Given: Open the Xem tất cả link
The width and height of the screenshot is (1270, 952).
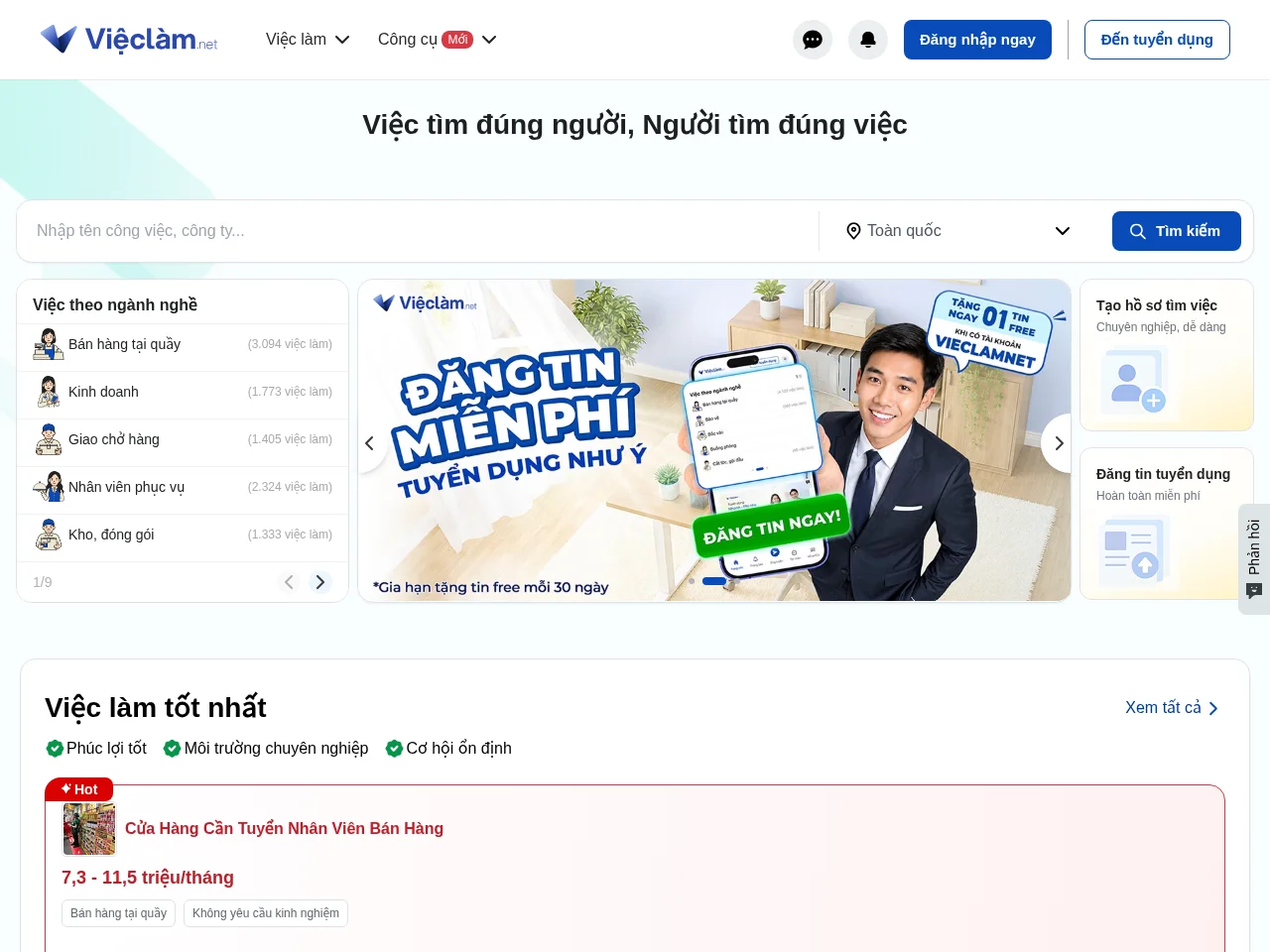Looking at the screenshot, I should tap(1172, 708).
